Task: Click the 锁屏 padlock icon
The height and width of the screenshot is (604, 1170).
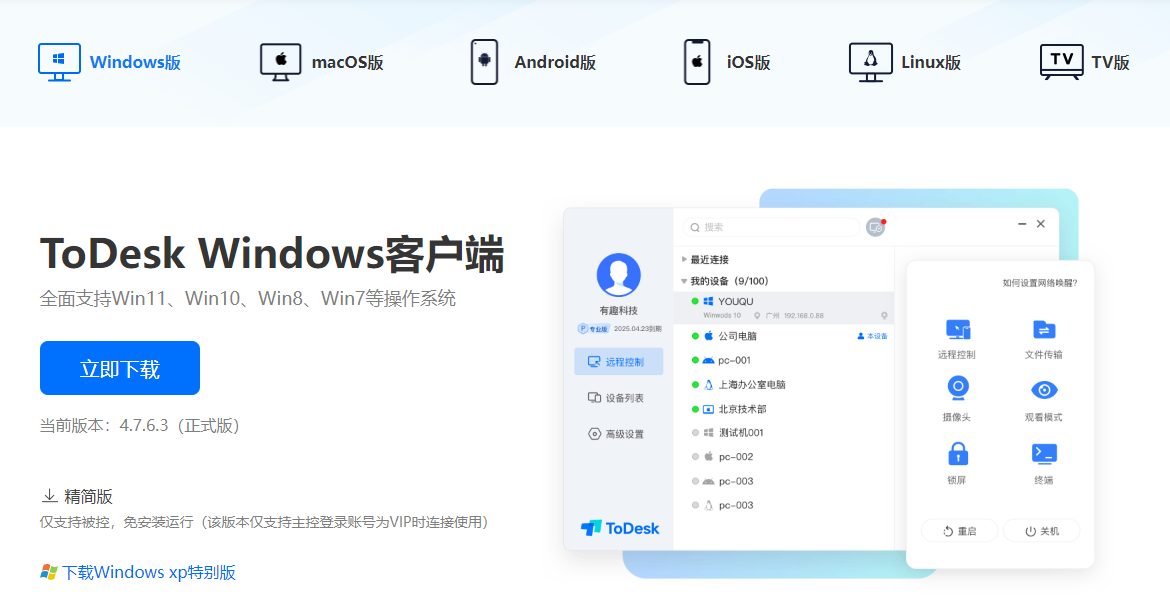Action: coord(957,453)
